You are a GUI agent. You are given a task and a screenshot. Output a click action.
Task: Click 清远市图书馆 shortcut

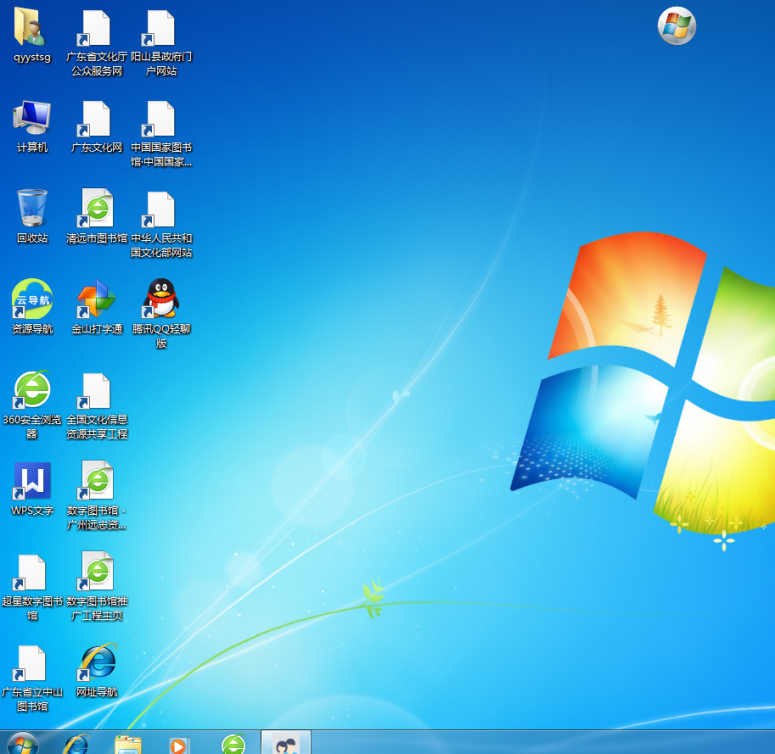point(96,209)
